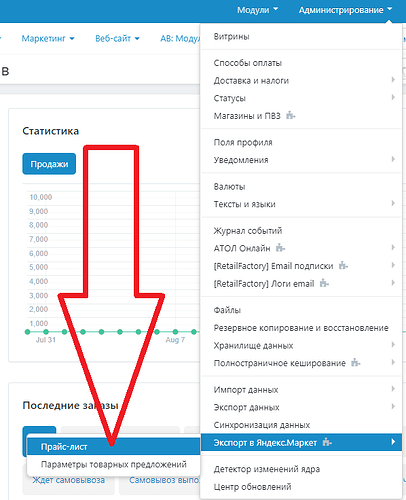Open Резервное копирование и восстановление

[x=301, y=328]
